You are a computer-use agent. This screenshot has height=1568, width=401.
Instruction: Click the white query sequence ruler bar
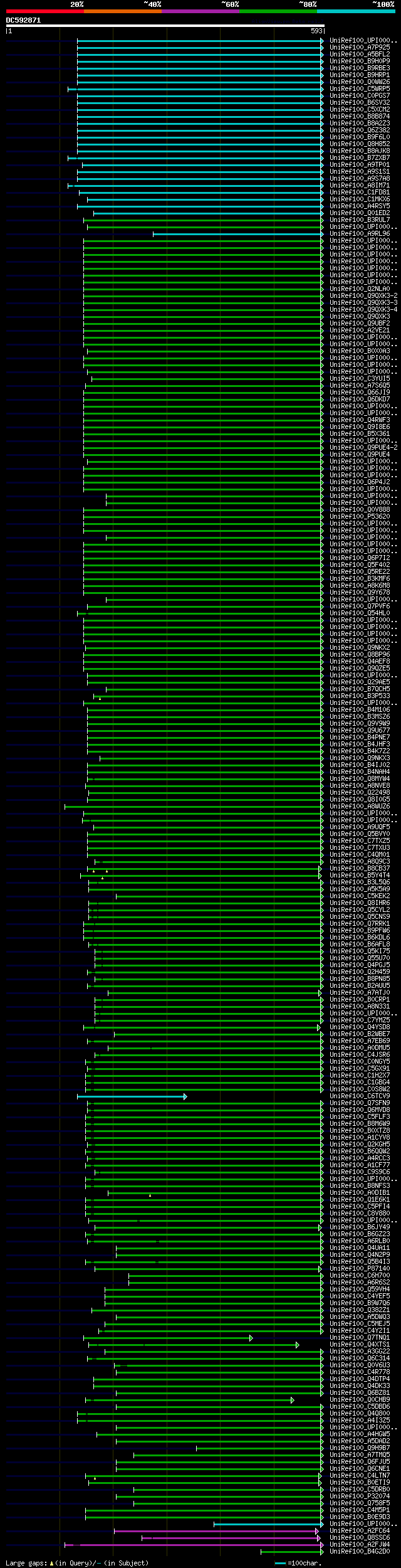165,26
